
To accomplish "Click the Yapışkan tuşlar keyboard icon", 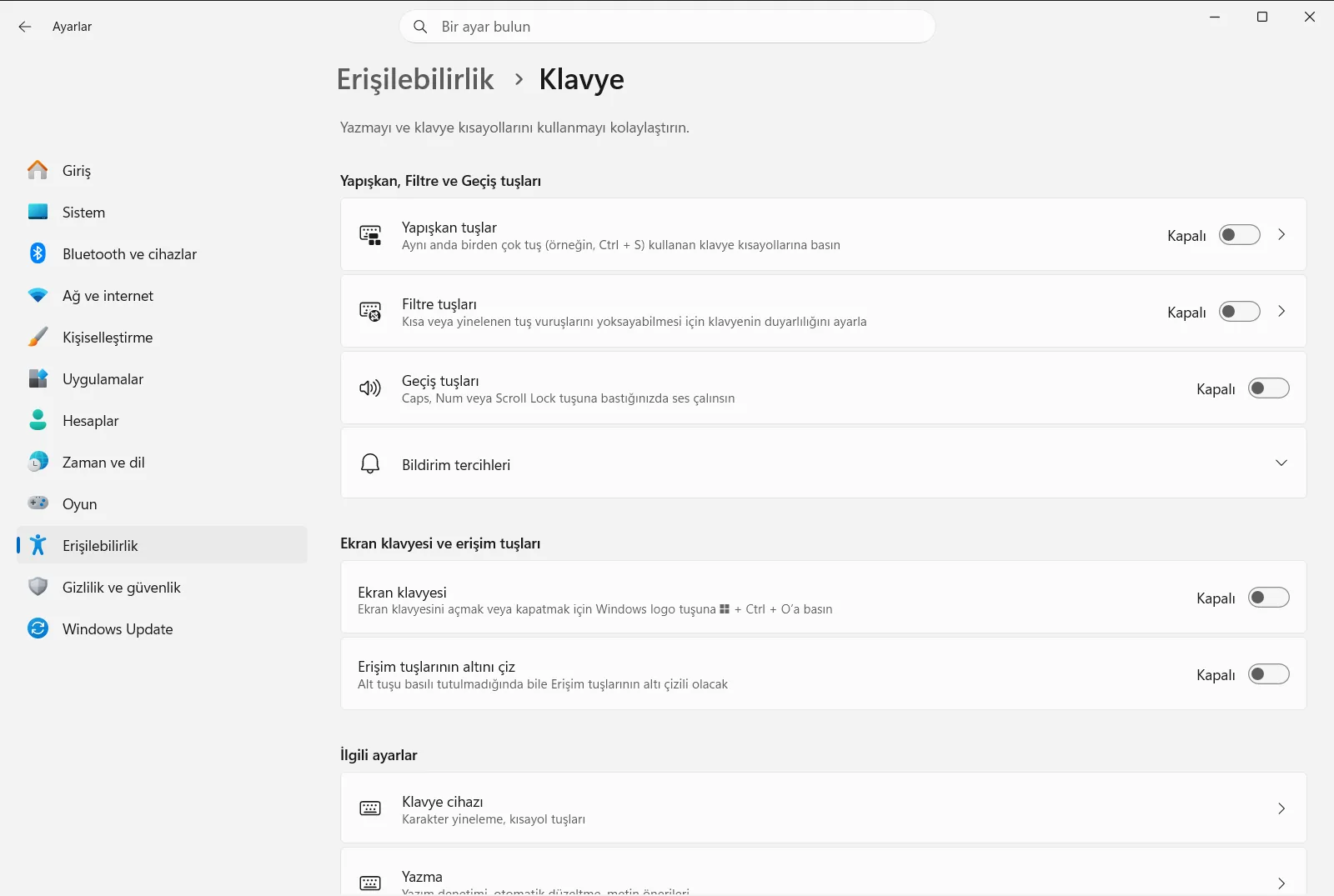I will (x=370, y=235).
